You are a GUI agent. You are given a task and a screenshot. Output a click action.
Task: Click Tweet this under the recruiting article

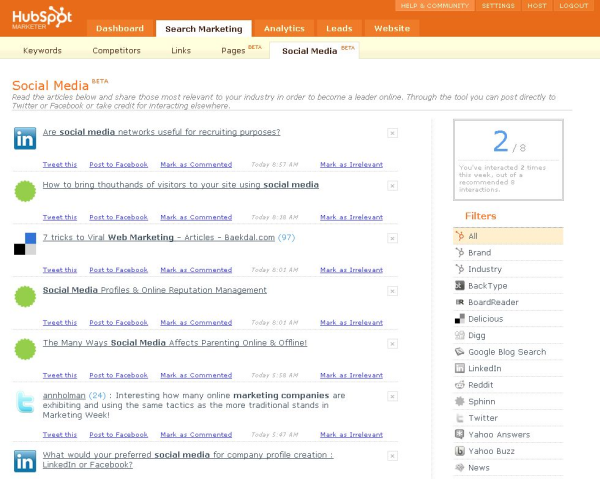59,164
